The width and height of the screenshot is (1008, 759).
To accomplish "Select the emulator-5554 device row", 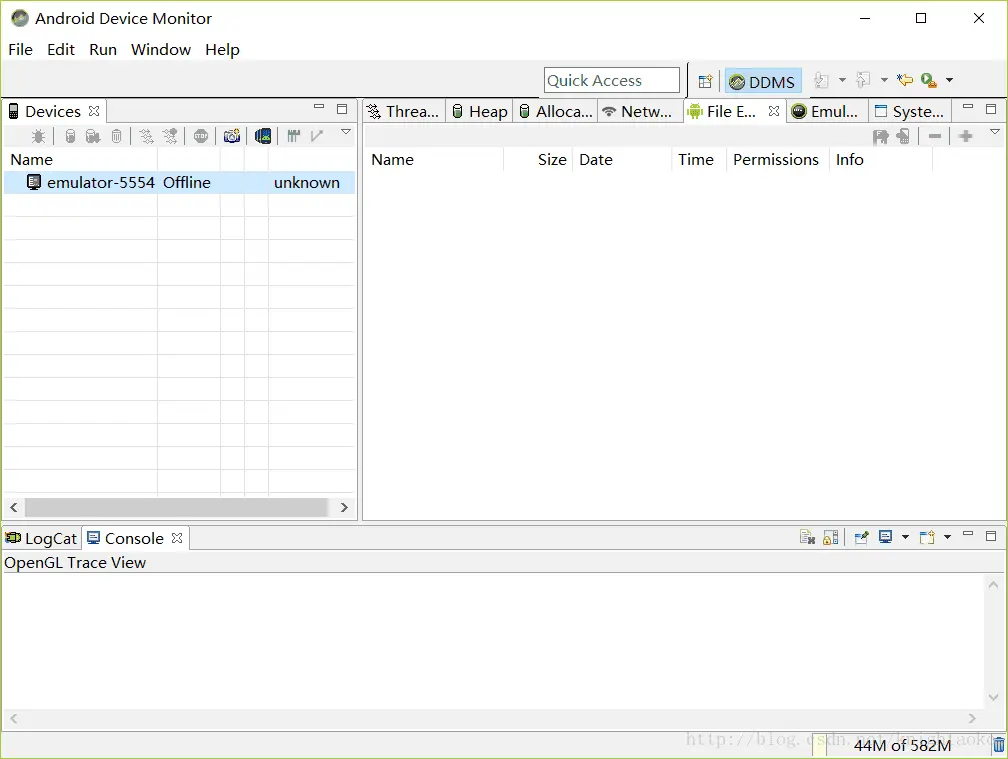I will pyautogui.click(x=180, y=183).
